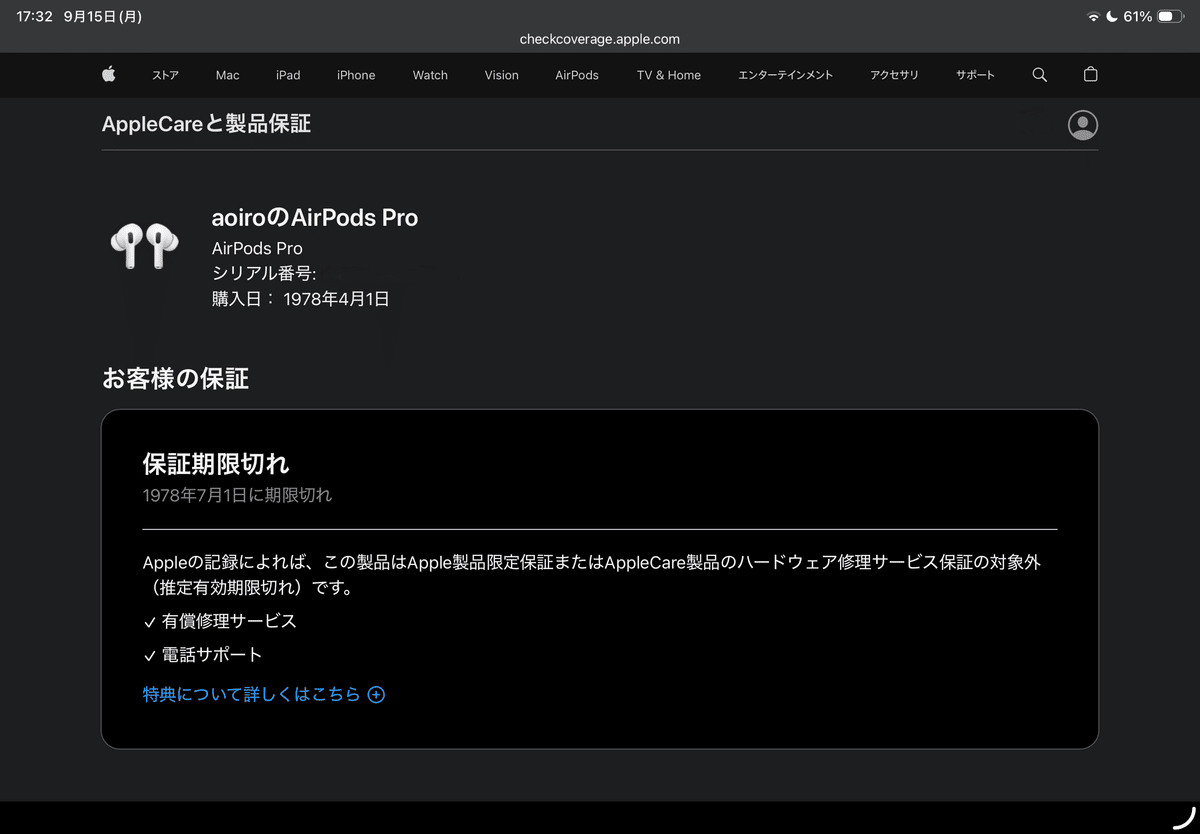Expand 特典について詳しくはこちら details
Image resolution: width=1200 pixels, height=834 pixels.
coord(250,694)
